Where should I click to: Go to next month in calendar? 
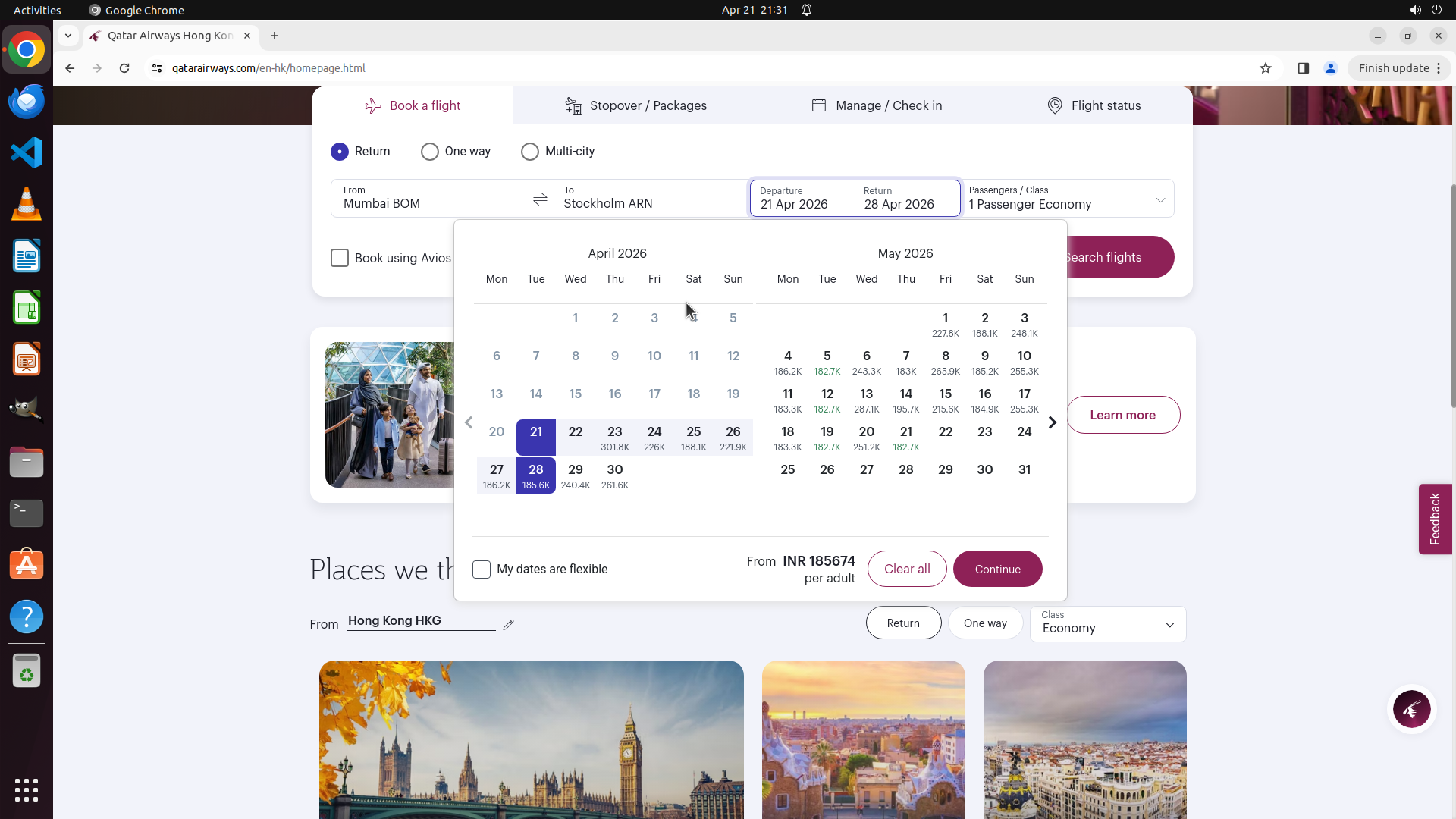click(x=1053, y=423)
